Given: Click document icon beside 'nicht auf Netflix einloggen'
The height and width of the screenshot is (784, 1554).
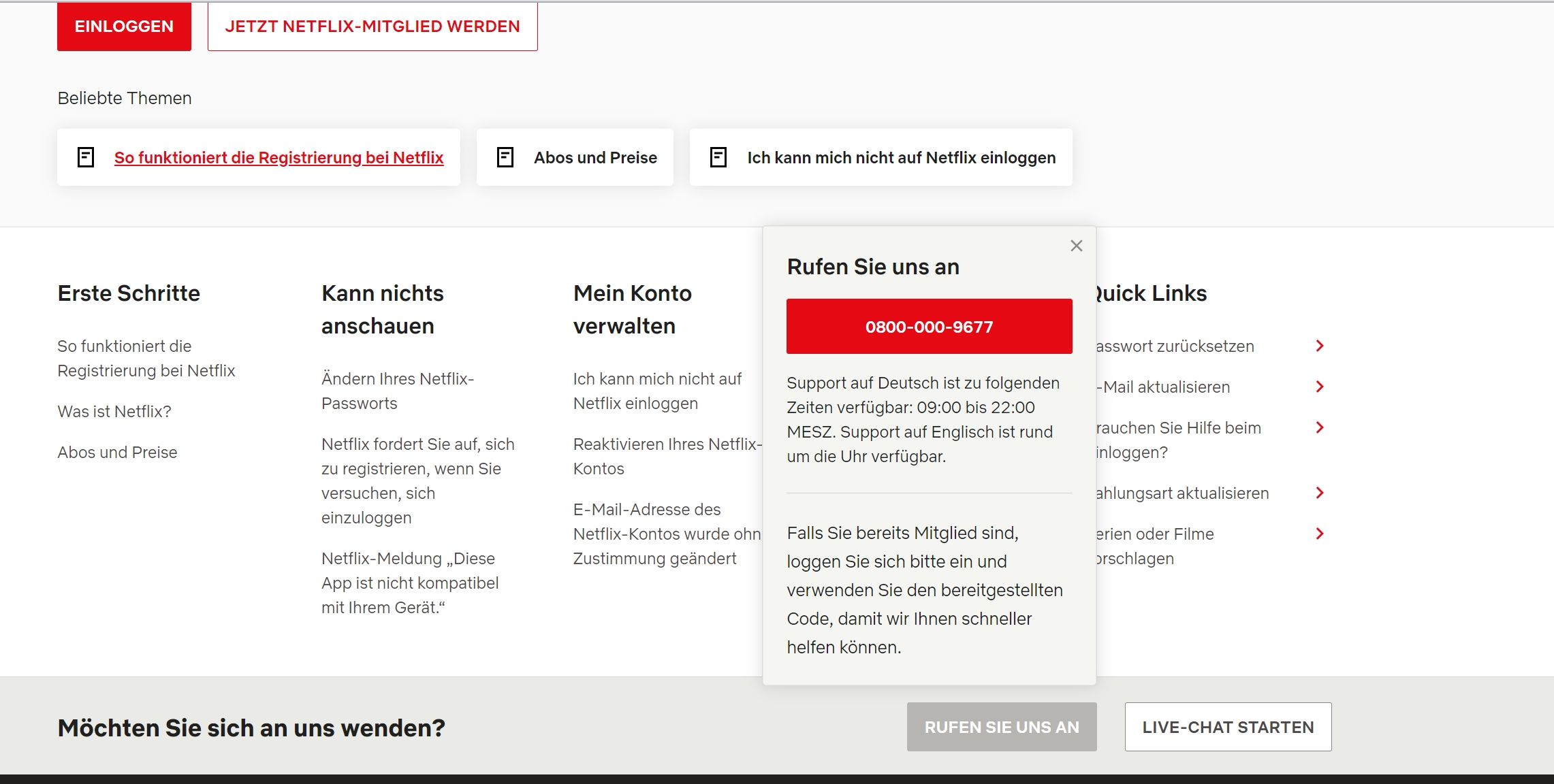Looking at the screenshot, I should [x=718, y=157].
